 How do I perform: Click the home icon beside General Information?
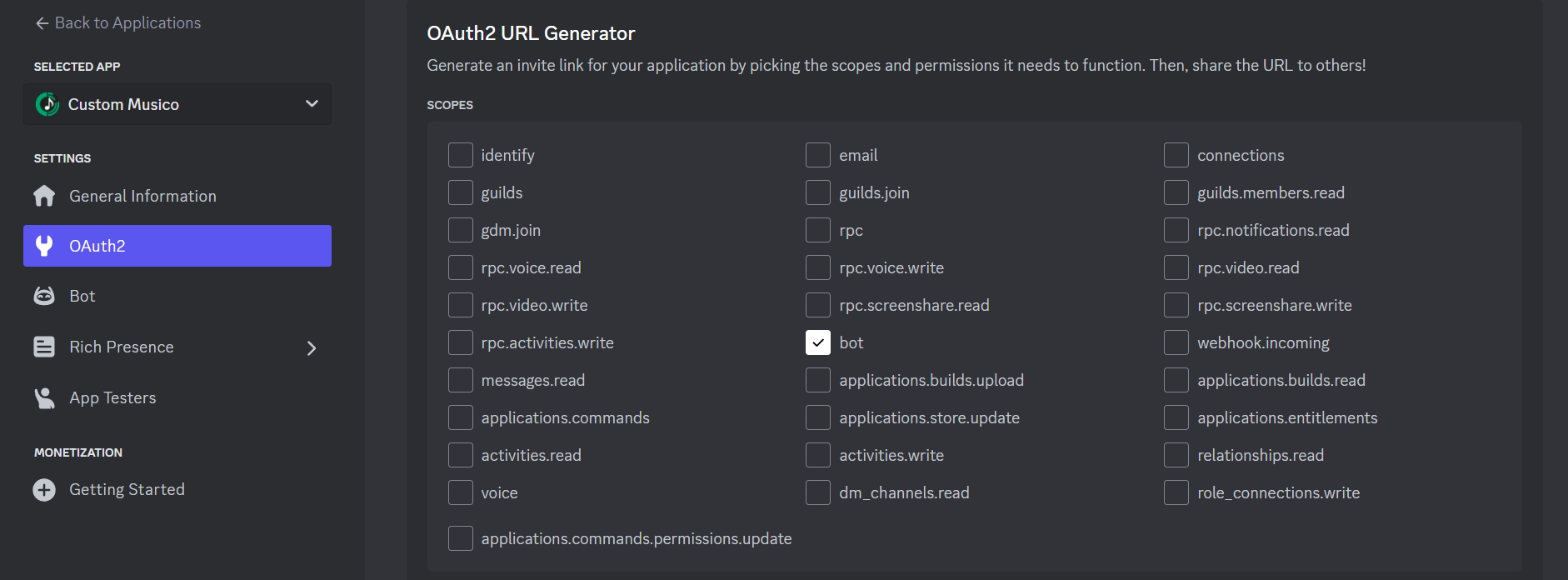(x=44, y=196)
